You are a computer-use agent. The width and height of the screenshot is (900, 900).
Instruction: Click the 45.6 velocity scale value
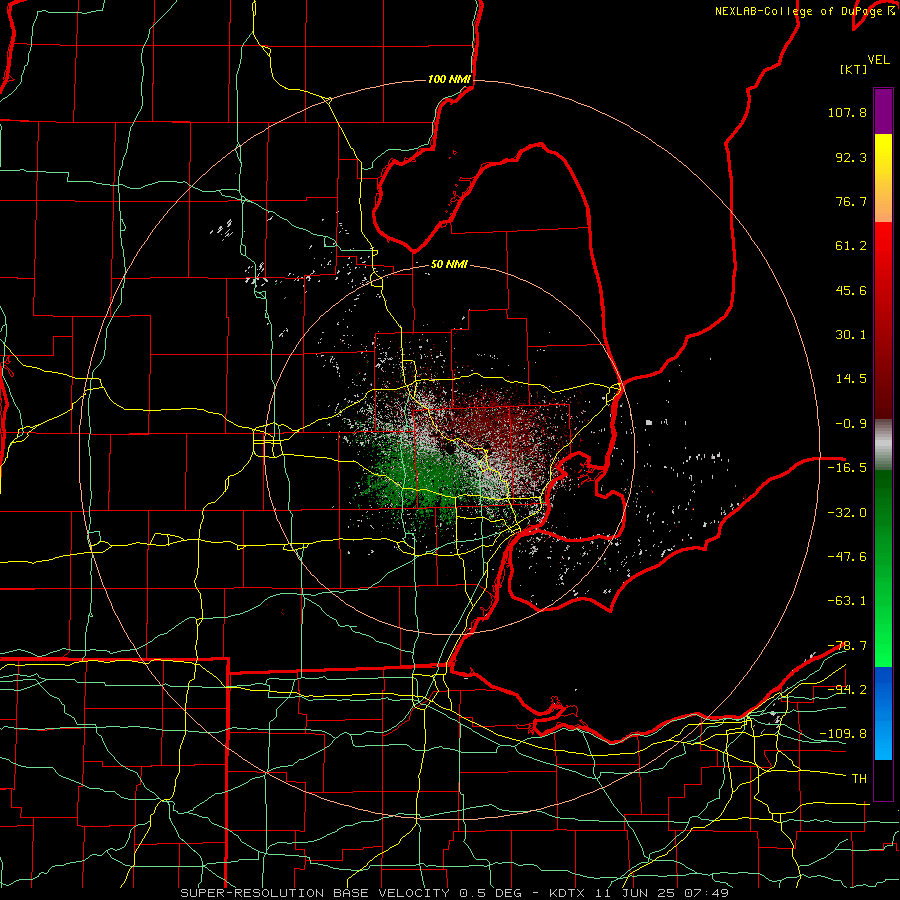[851, 290]
